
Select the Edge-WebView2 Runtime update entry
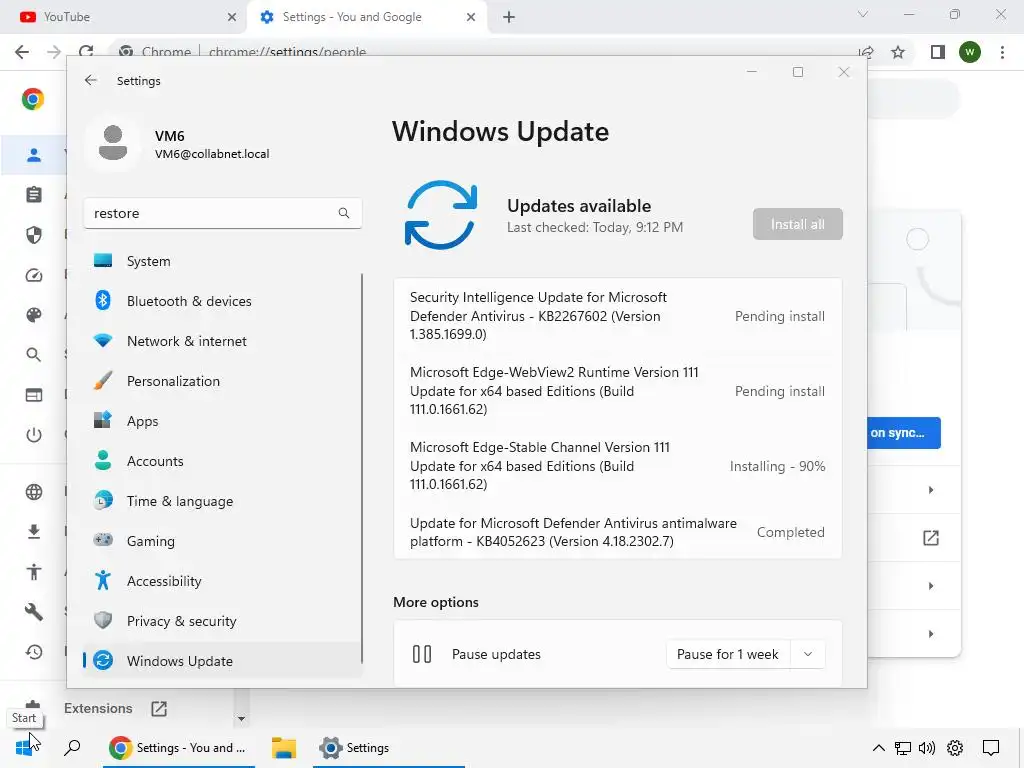pyautogui.click(x=618, y=391)
